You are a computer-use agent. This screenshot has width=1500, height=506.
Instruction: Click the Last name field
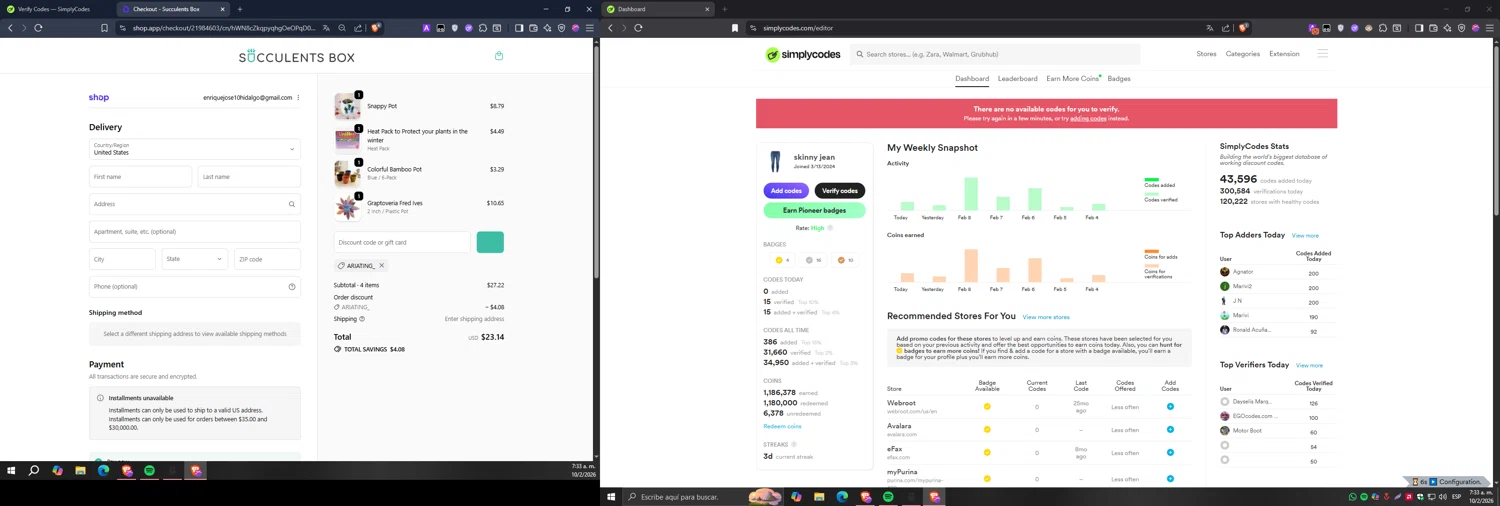click(249, 177)
